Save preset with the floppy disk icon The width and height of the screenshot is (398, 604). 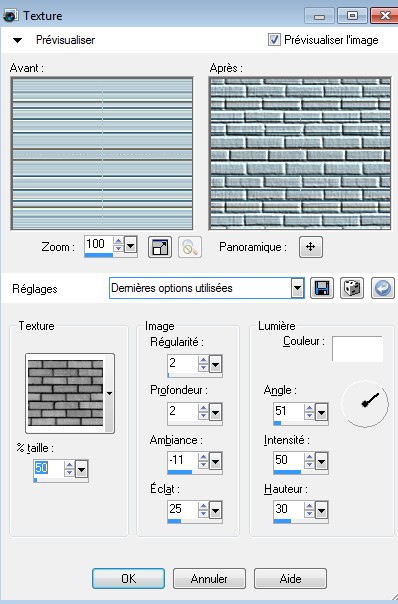(x=322, y=288)
